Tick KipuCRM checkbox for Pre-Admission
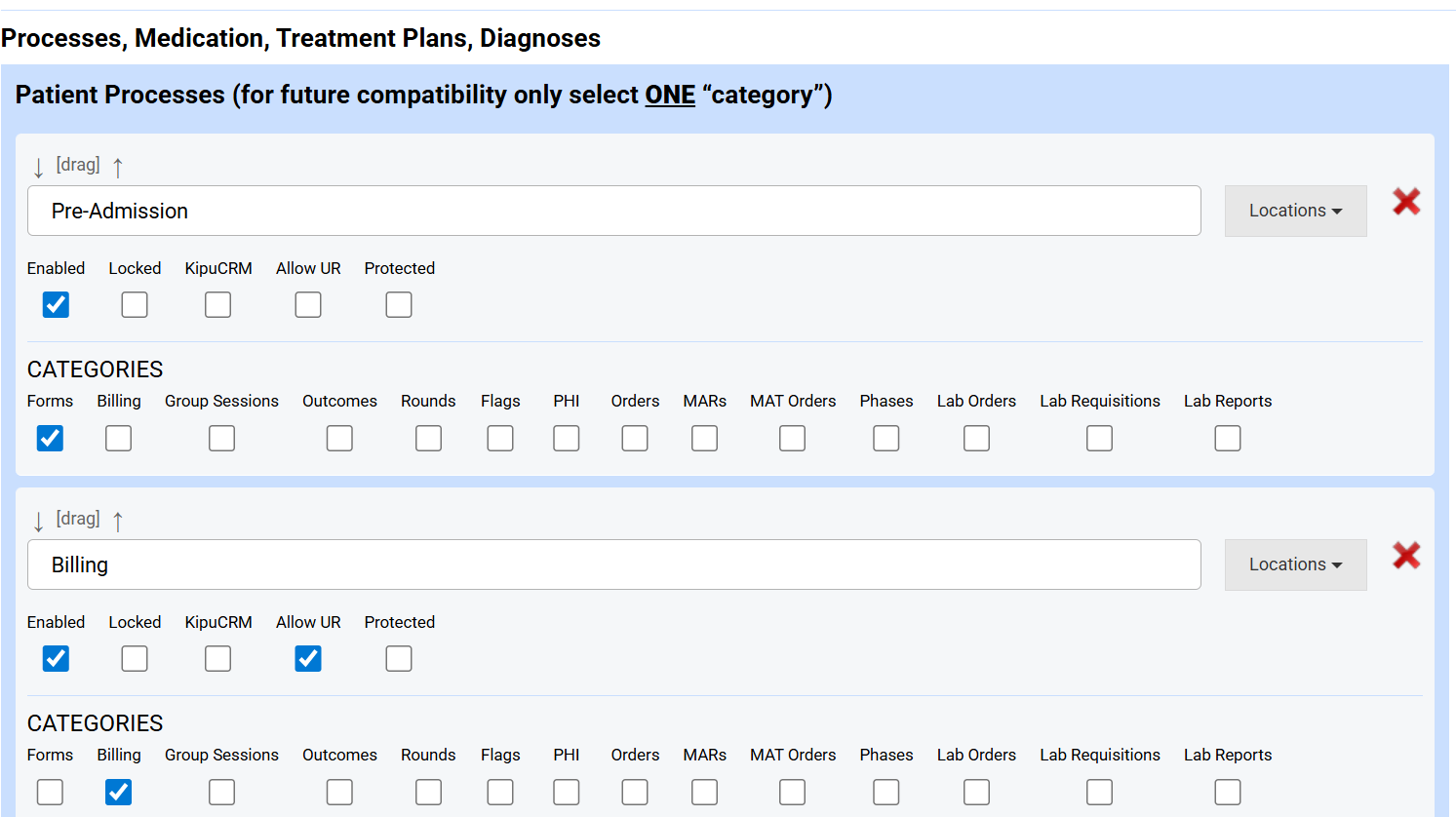The width and height of the screenshot is (1456, 817). coord(217,305)
